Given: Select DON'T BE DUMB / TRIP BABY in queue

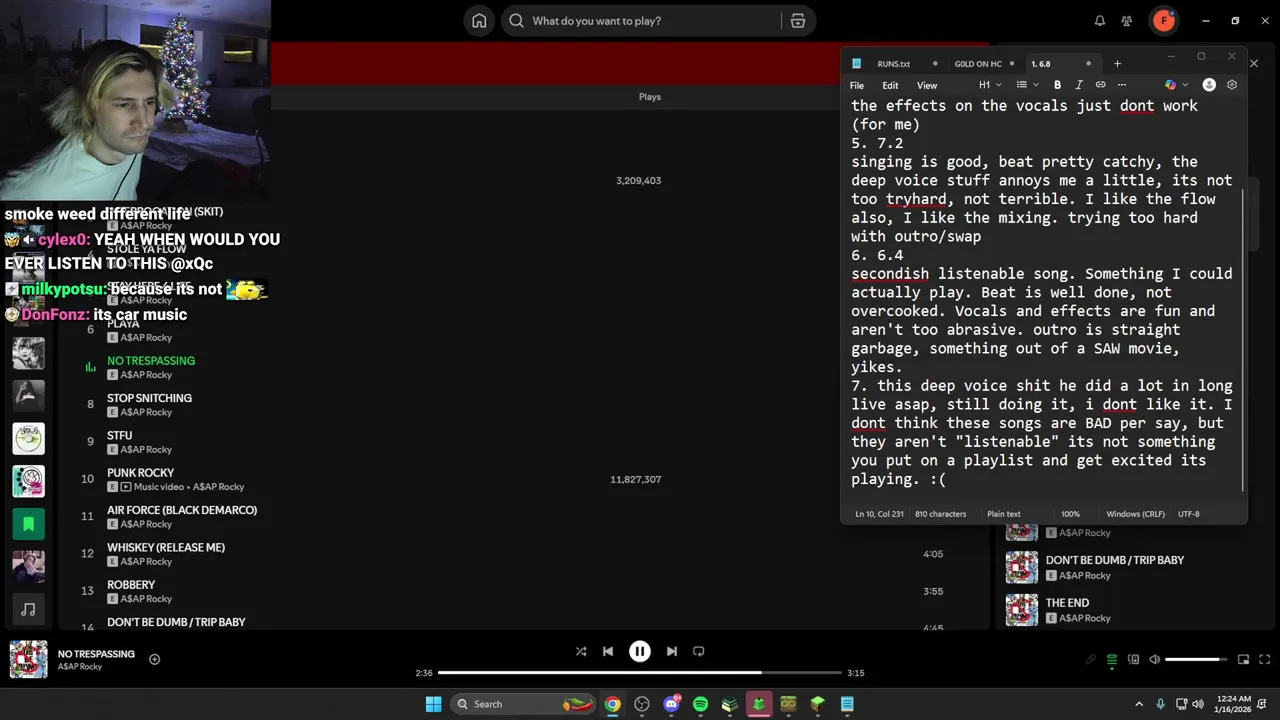Looking at the screenshot, I should click(x=1115, y=560).
